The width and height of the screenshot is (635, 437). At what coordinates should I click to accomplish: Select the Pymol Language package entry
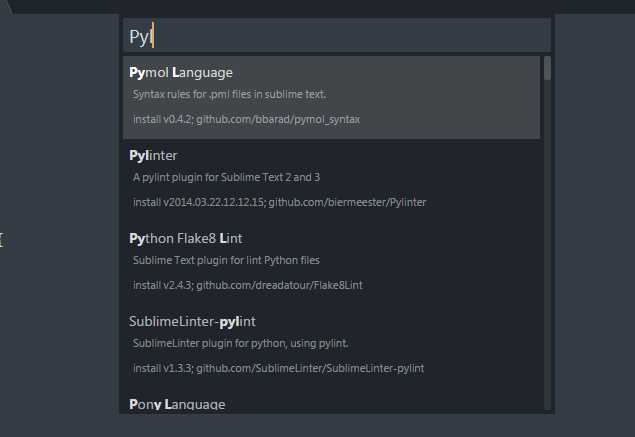pos(331,97)
